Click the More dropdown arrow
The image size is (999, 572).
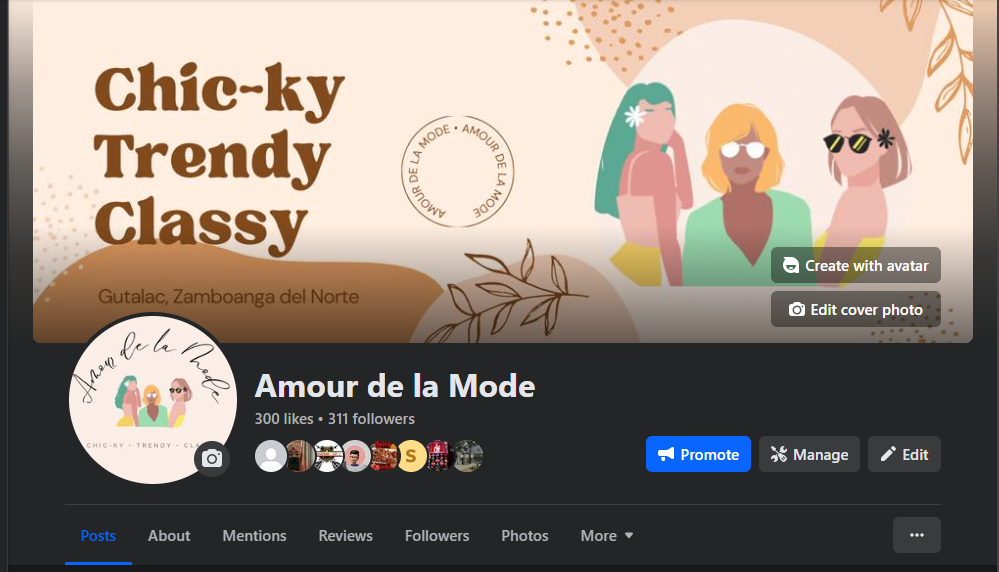pyautogui.click(x=629, y=536)
